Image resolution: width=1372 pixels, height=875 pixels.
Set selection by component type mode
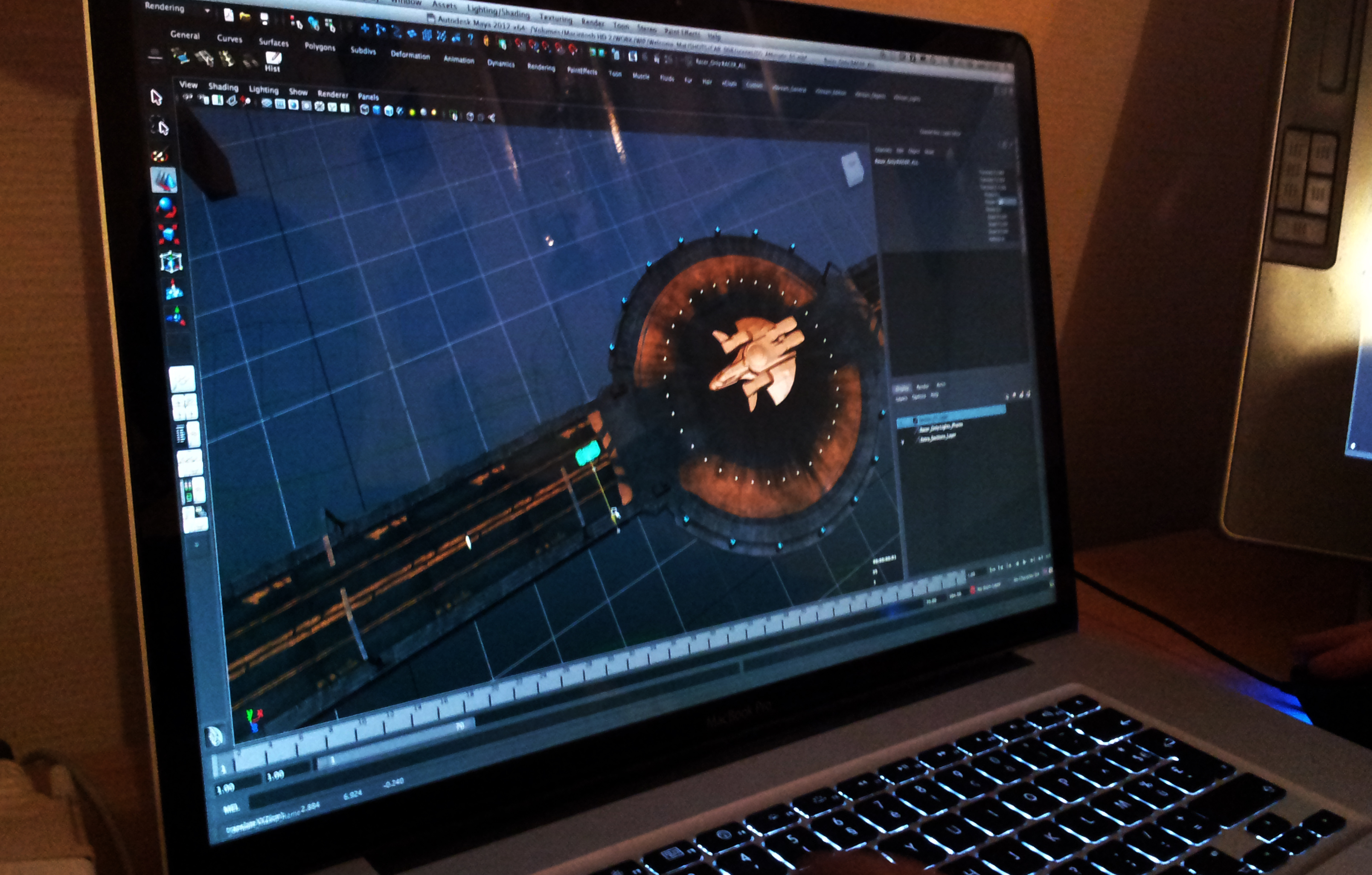pyautogui.click(x=330, y=25)
